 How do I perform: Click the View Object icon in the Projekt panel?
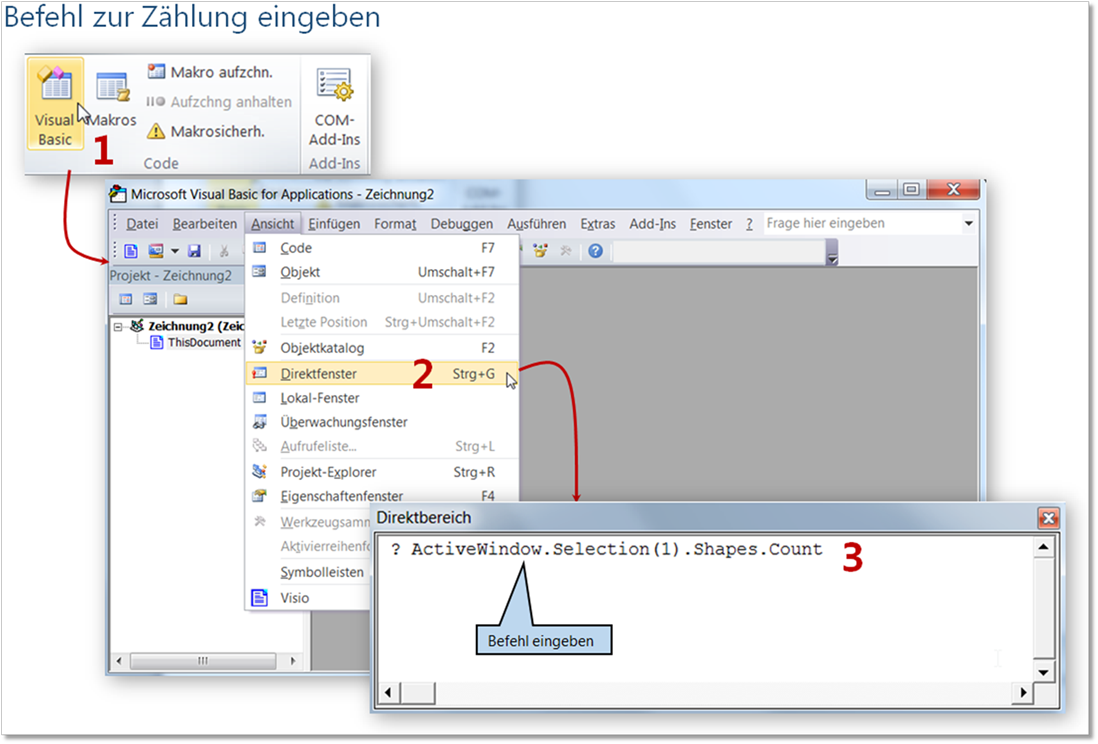click(x=150, y=299)
